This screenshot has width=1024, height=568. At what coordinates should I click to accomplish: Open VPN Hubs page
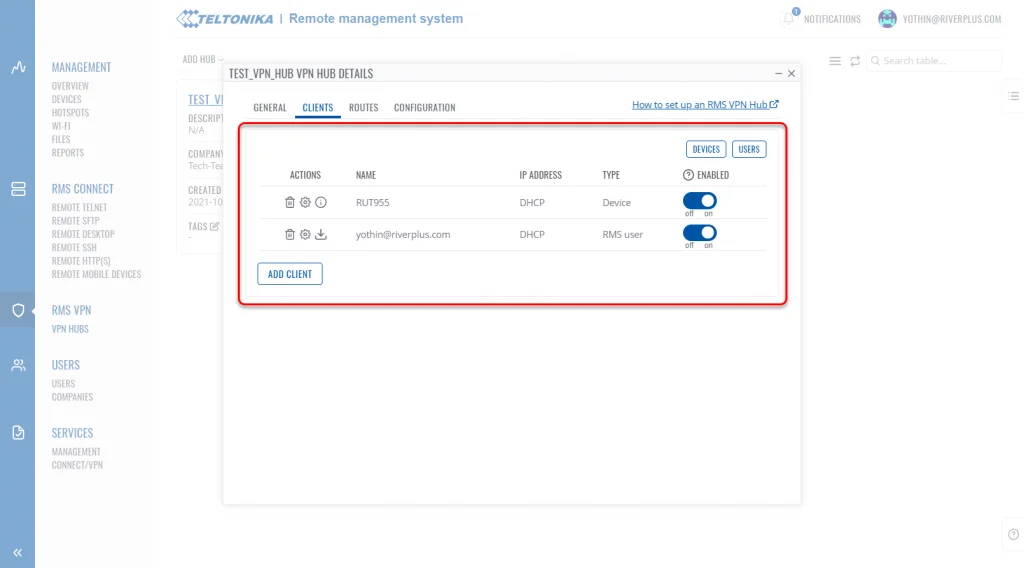pos(70,329)
